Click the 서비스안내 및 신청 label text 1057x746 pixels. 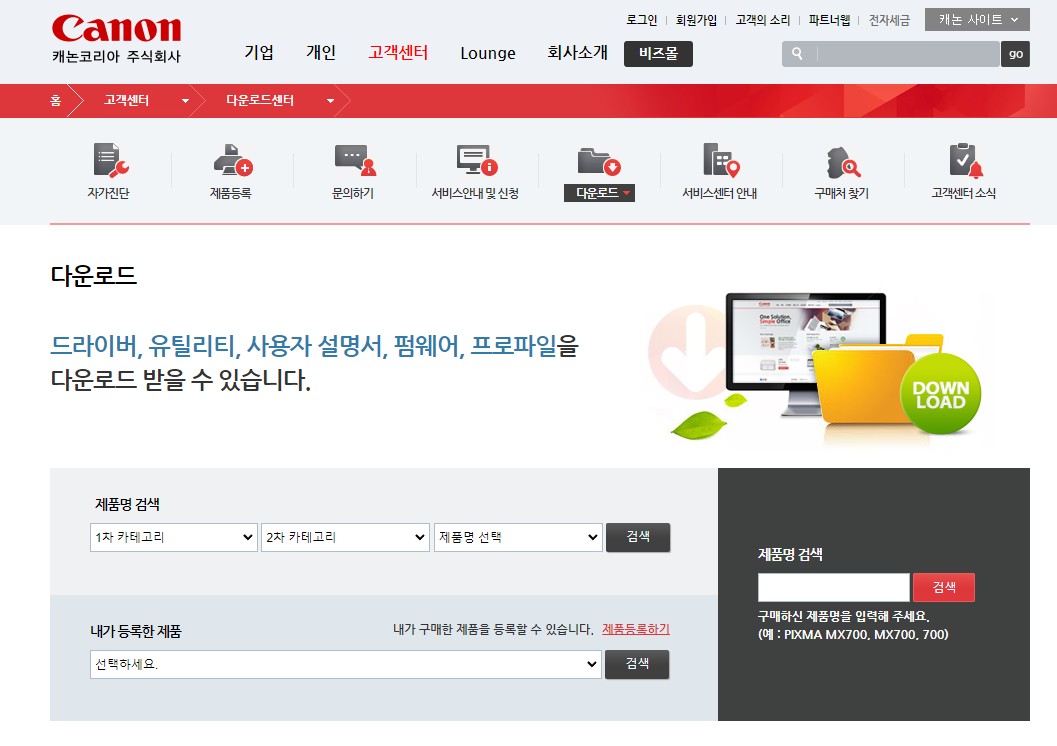click(475, 193)
